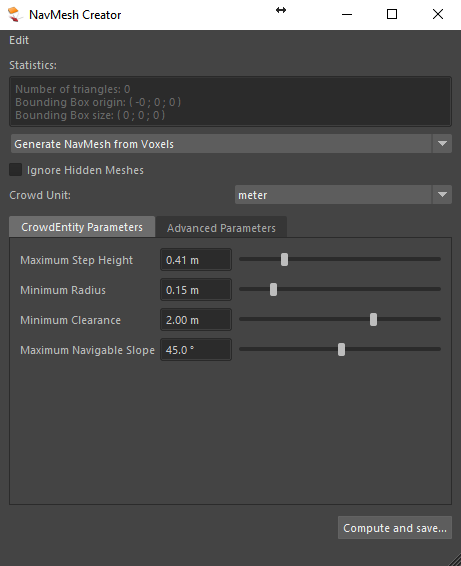The height and width of the screenshot is (566, 461).
Task: Click the Minimum Clearance slider handle
Action: (373, 319)
